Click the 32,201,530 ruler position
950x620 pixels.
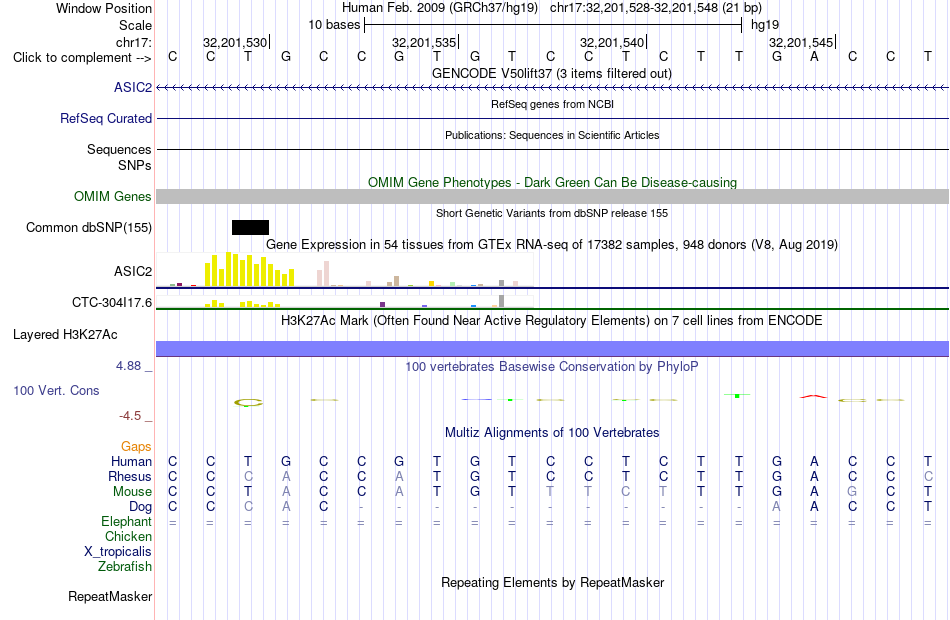pos(235,42)
